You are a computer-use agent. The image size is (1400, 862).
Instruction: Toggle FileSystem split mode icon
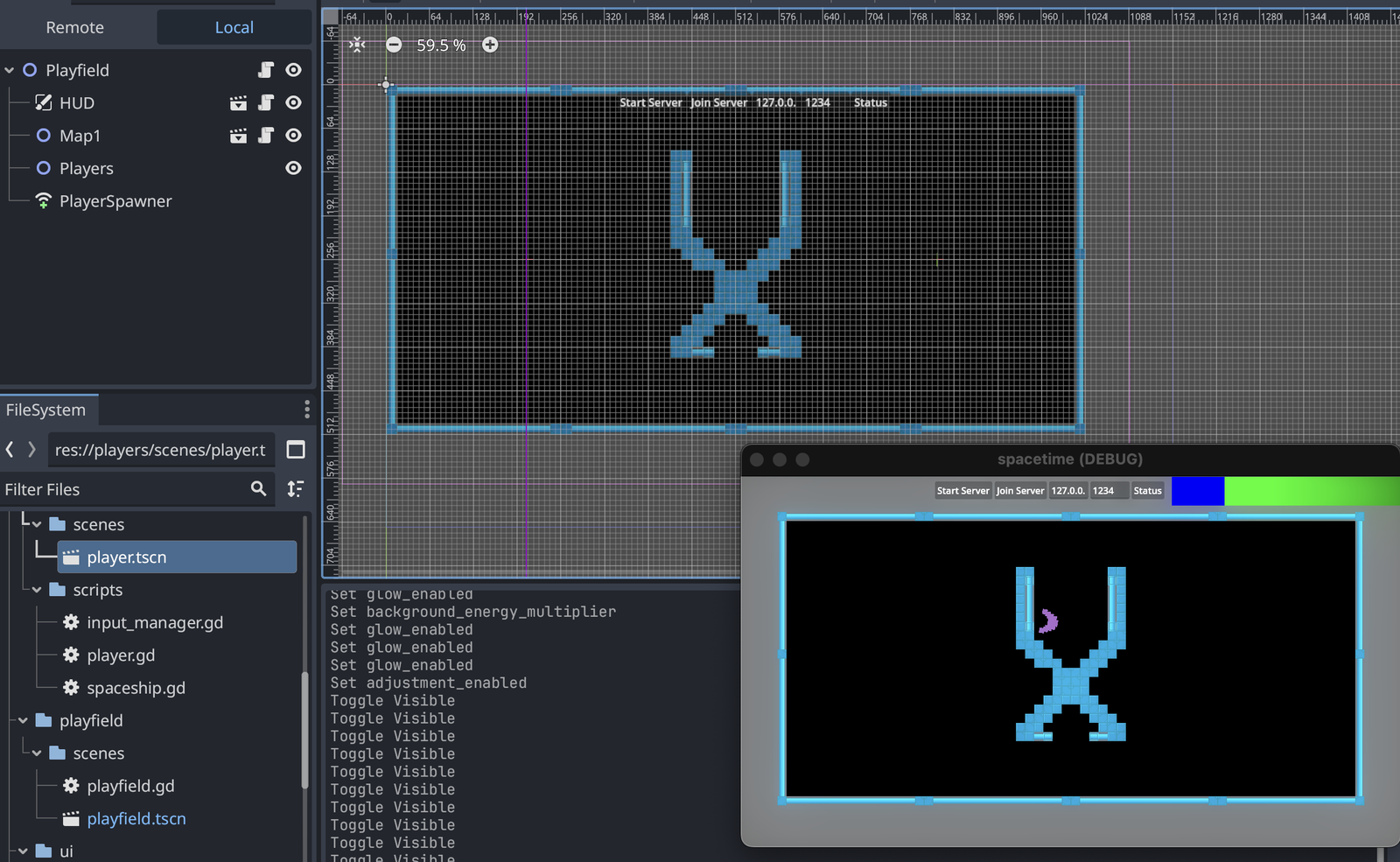pos(296,450)
